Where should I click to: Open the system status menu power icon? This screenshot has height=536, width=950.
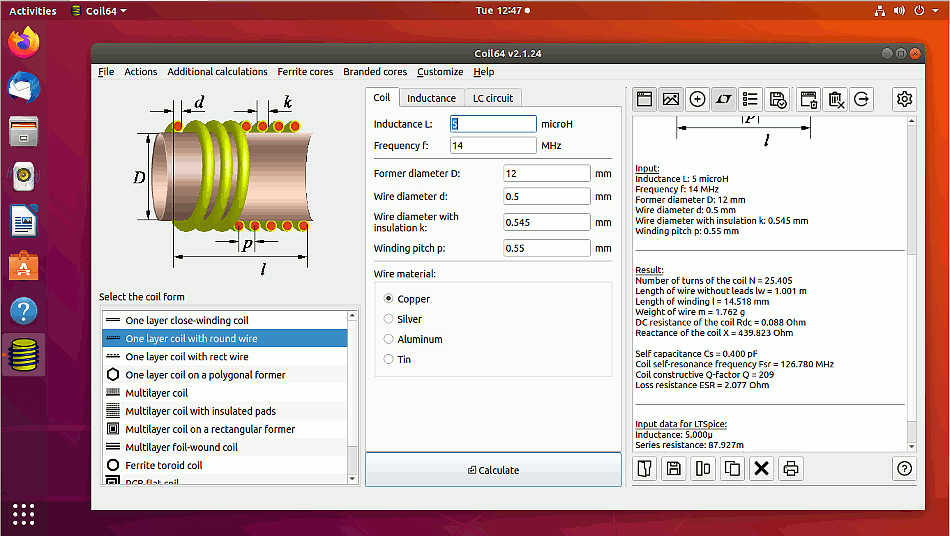click(920, 11)
